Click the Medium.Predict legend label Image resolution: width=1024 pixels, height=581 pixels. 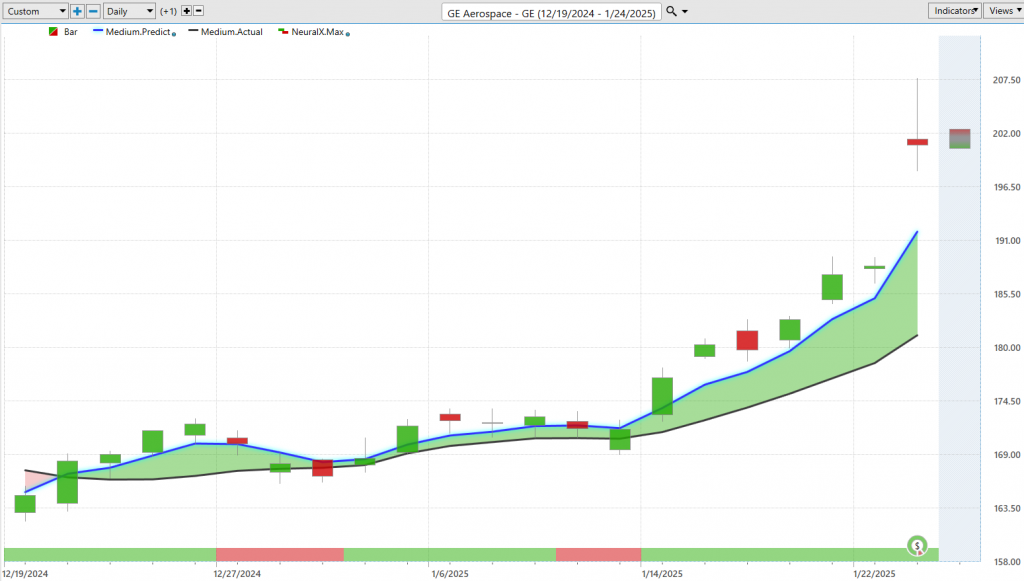(x=138, y=31)
